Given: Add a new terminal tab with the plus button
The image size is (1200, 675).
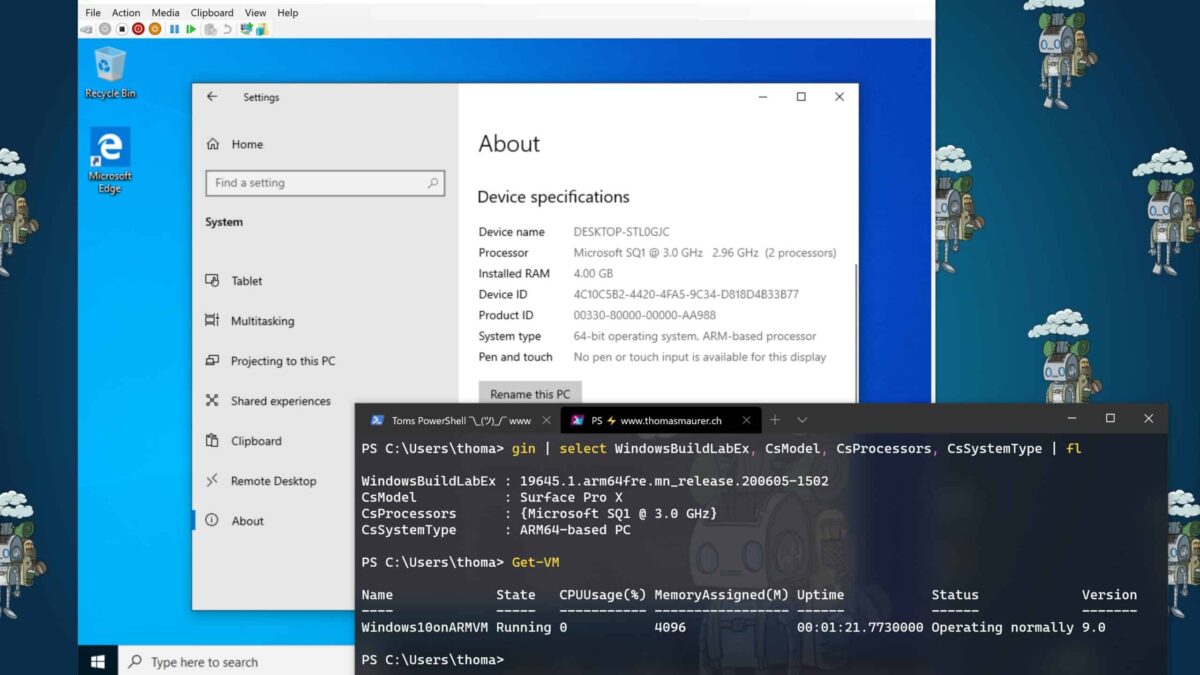Looking at the screenshot, I should [775, 420].
